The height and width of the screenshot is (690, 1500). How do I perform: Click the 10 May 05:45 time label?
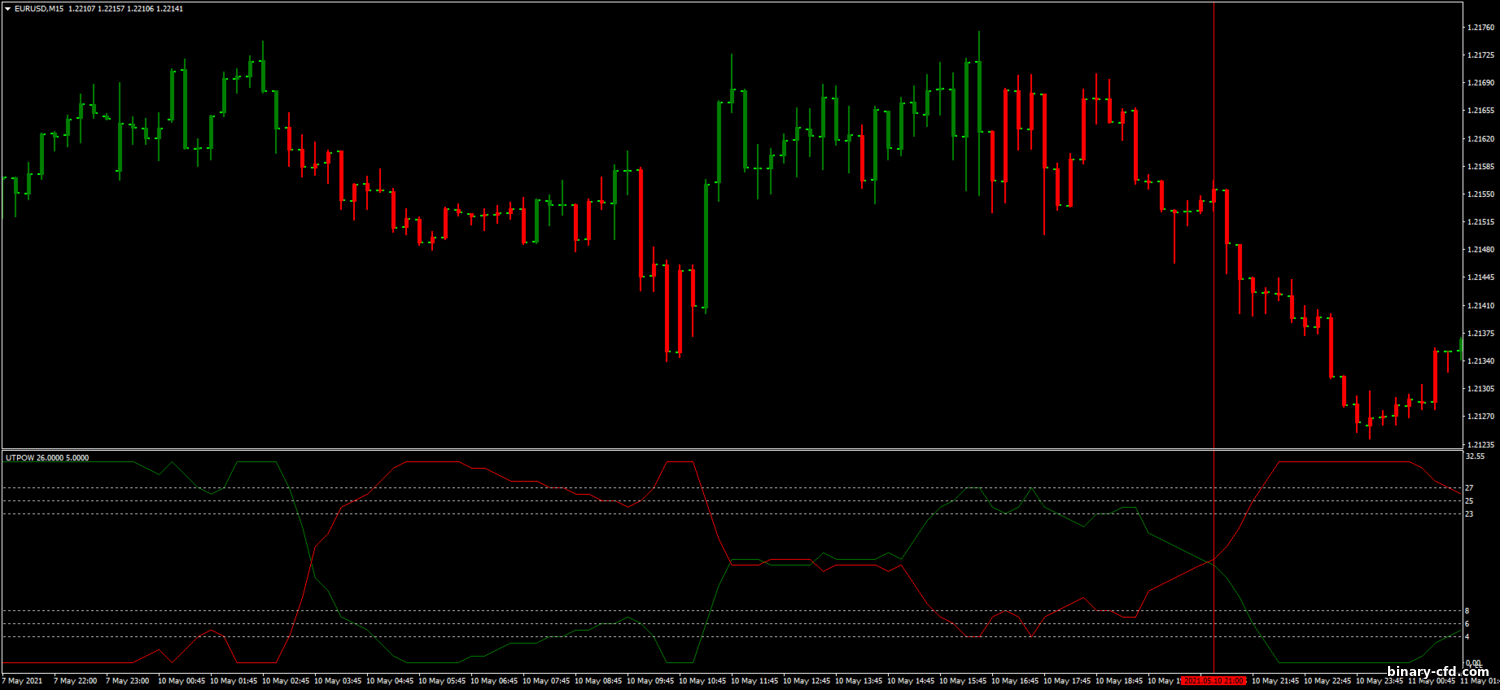click(x=443, y=681)
